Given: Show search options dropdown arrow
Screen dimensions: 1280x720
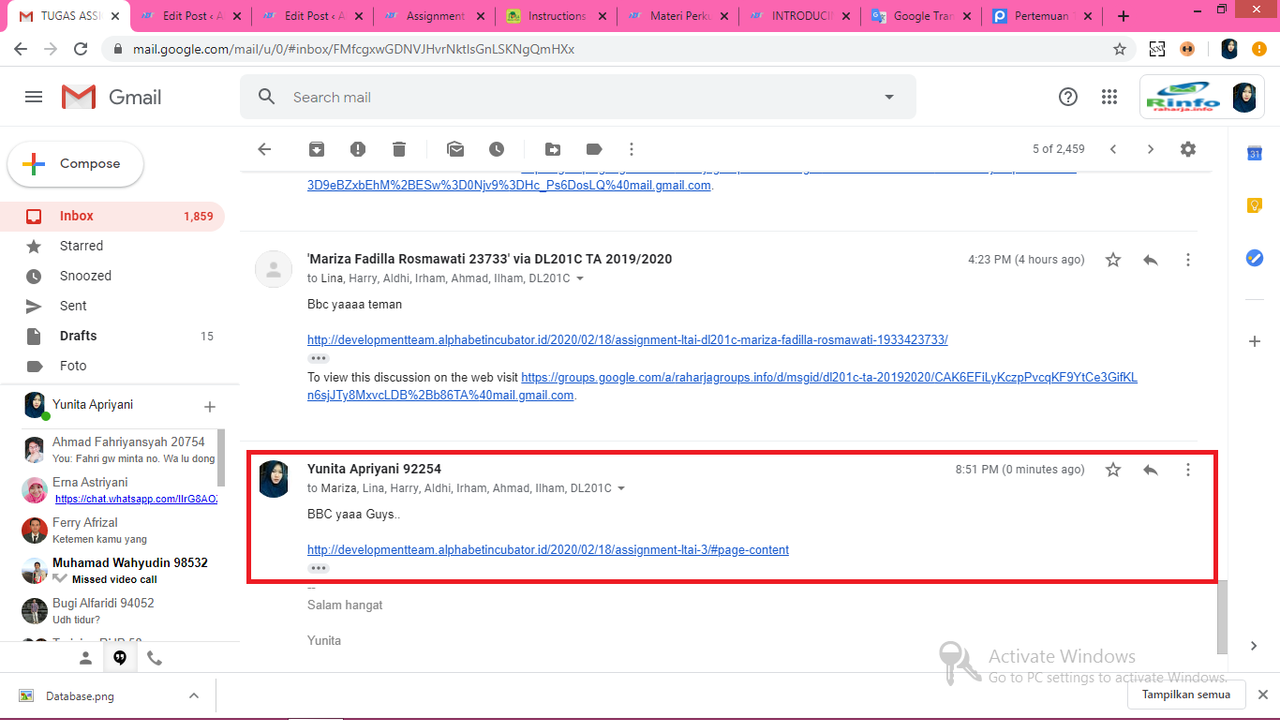Looking at the screenshot, I should (889, 97).
